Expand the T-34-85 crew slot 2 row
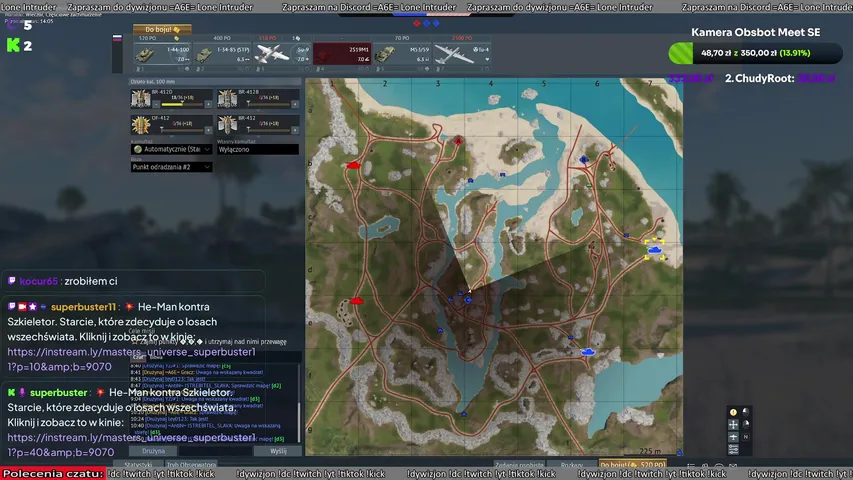Screen dimensions: 853x480 tap(221, 69)
